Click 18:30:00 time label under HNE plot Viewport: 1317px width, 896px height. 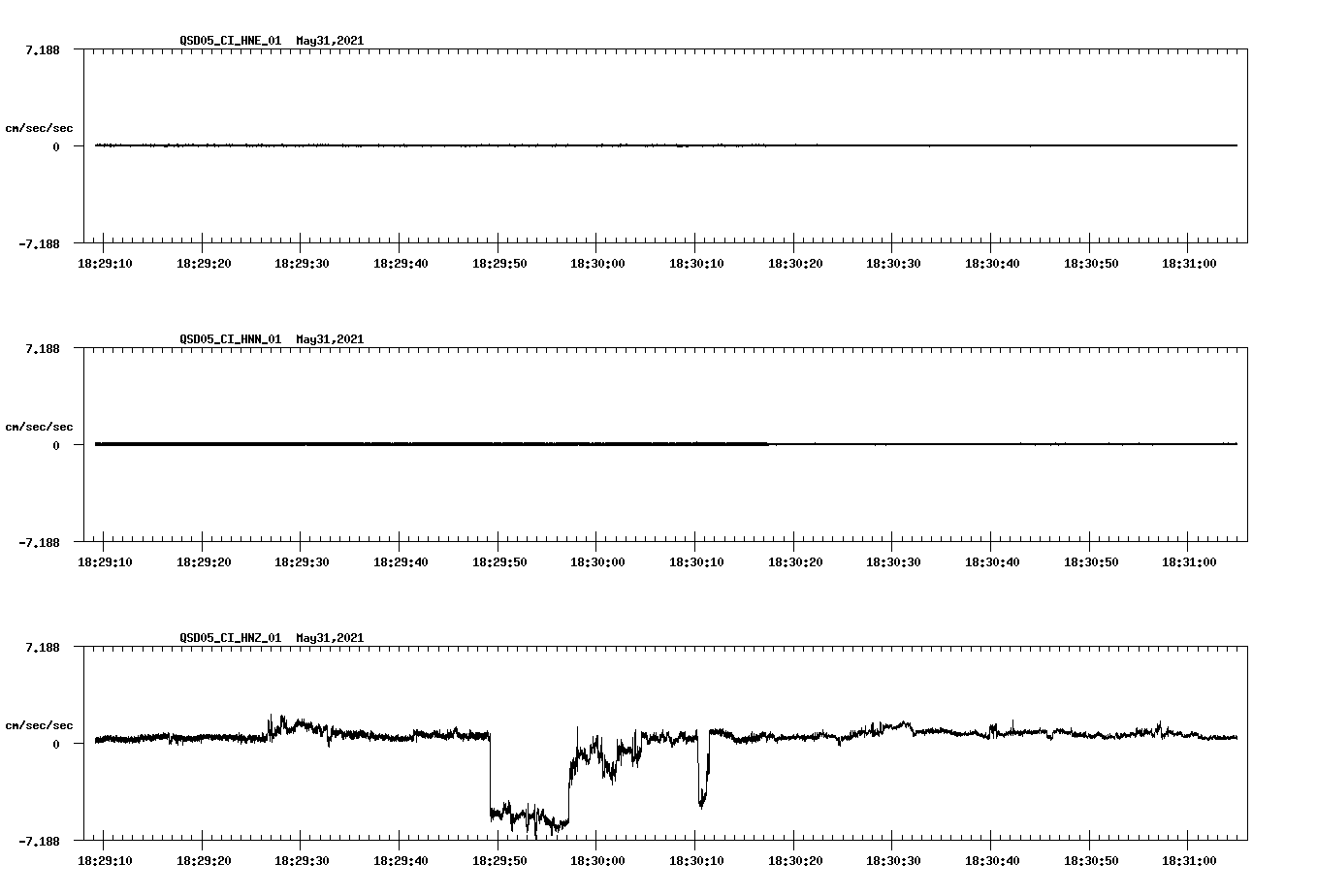(x=596, y=264)
